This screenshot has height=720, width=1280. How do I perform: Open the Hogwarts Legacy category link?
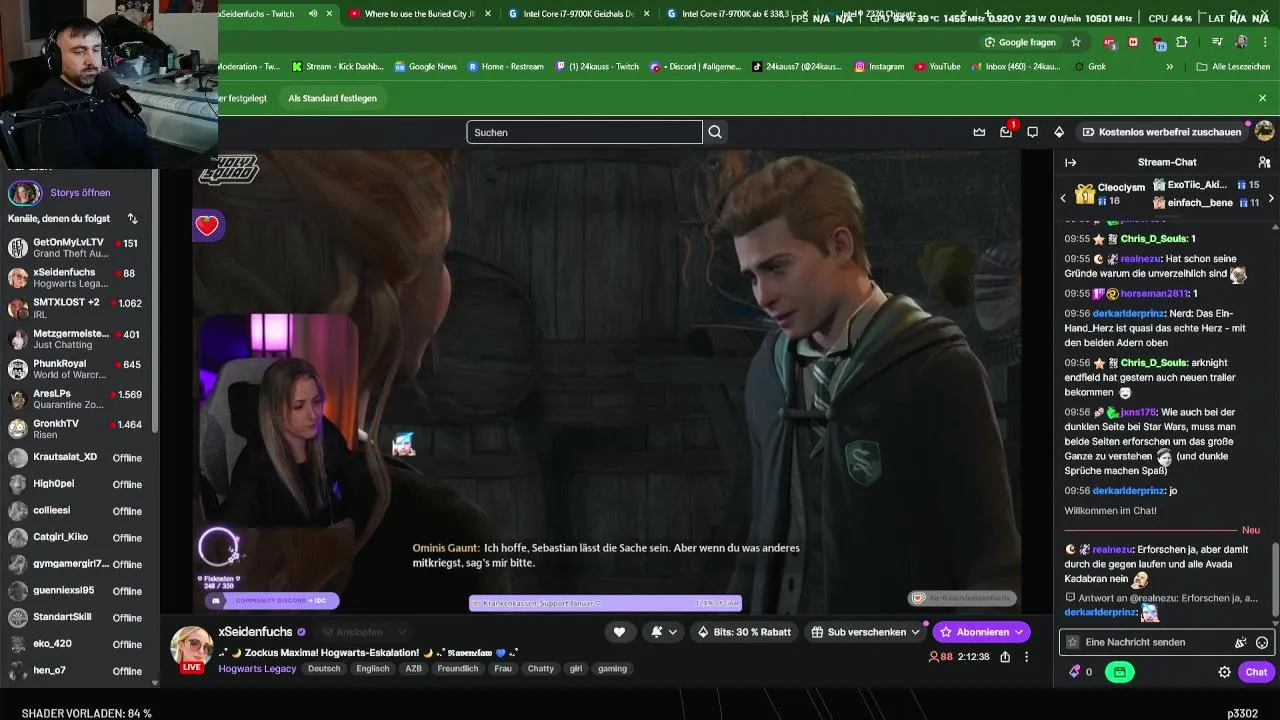point(257,668)
